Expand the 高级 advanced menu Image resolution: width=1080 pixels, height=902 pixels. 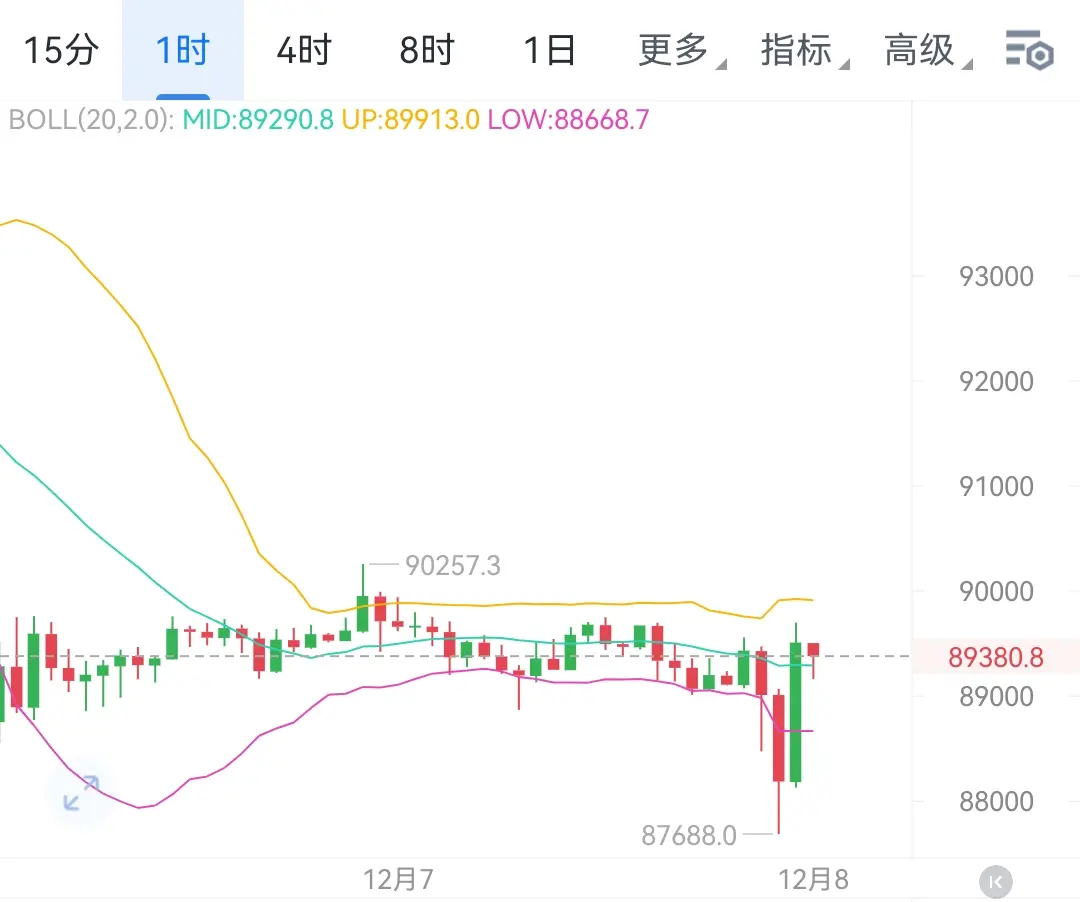pyautogui.click(x=926, y=50)
